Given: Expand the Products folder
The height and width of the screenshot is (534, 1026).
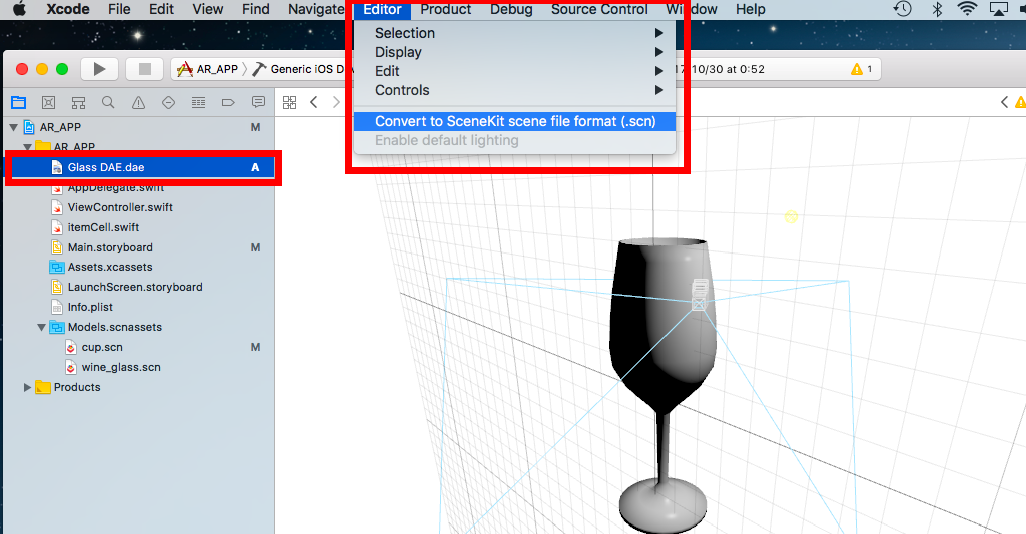Looking at the screenshot, I should coord(27,387).
